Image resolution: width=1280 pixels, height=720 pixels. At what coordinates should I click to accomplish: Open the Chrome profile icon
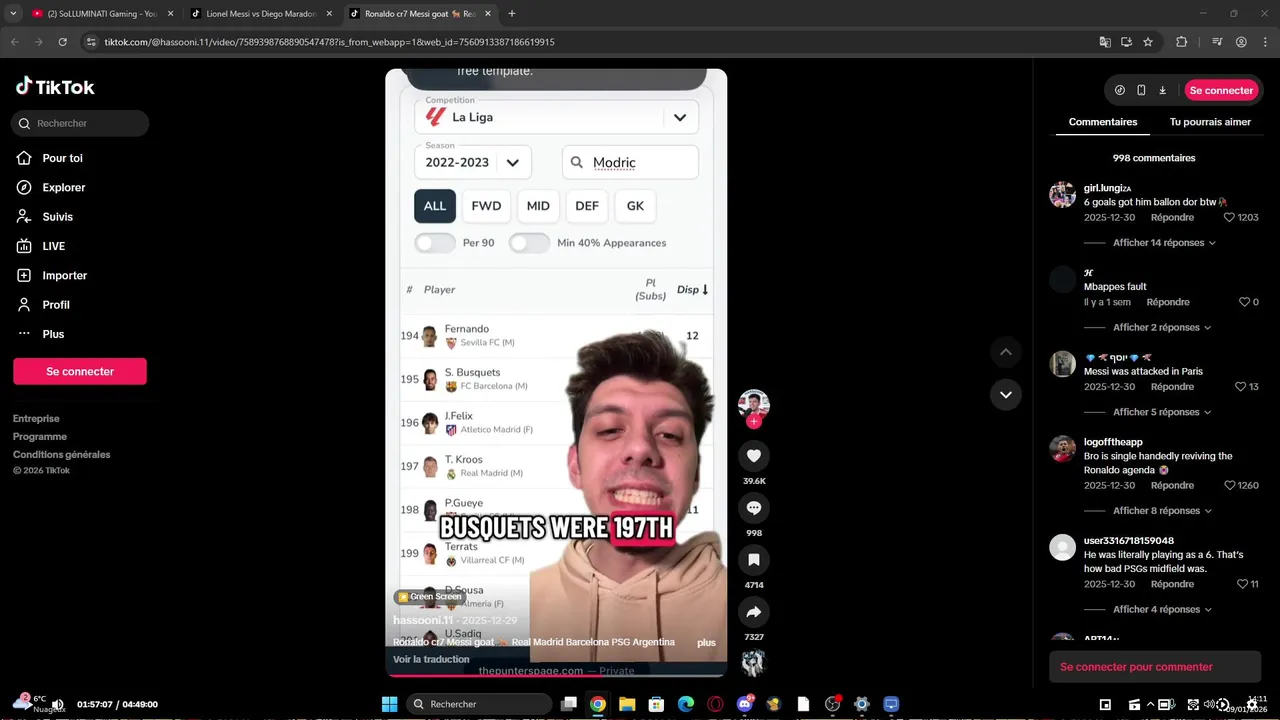[1241, 42]
